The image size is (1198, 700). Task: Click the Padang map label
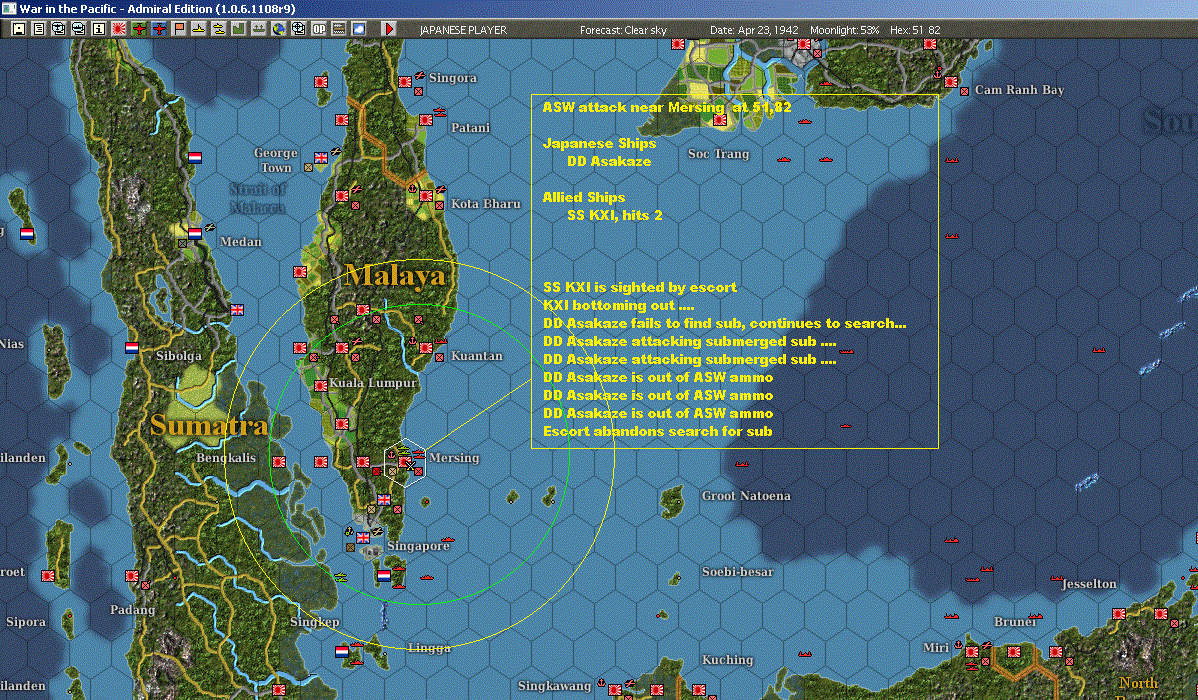(132, 610)
